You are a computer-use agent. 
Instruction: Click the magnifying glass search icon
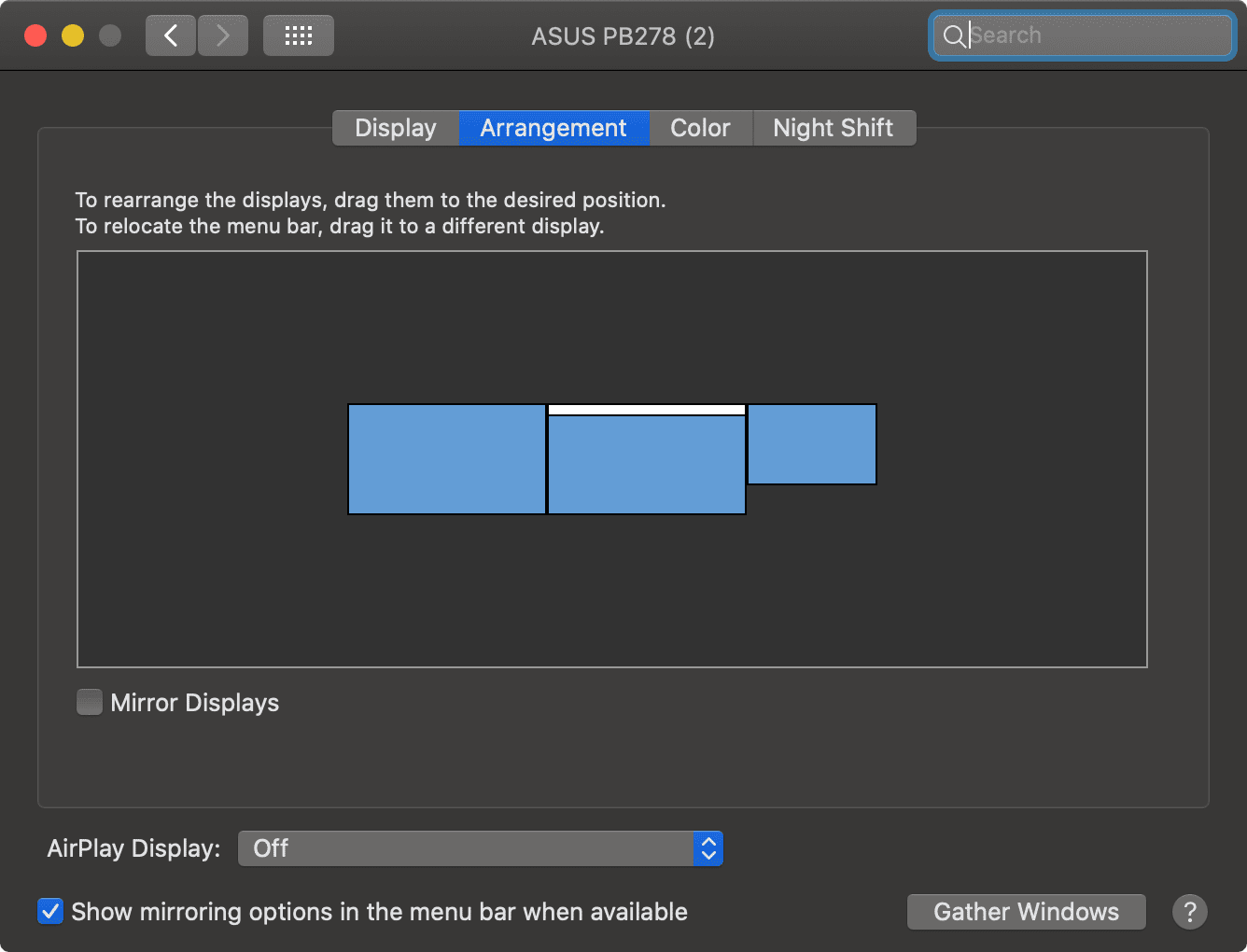point(953,36)
